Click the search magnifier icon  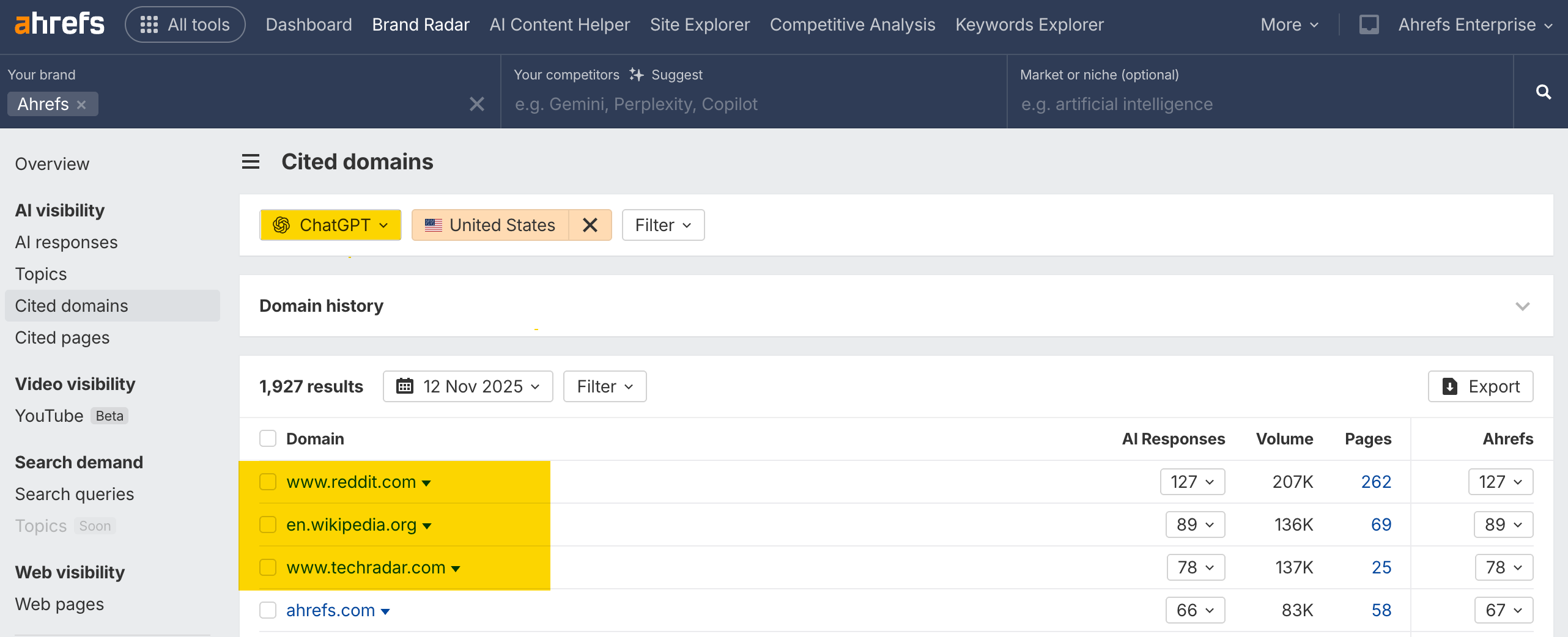click(1543, 92)
